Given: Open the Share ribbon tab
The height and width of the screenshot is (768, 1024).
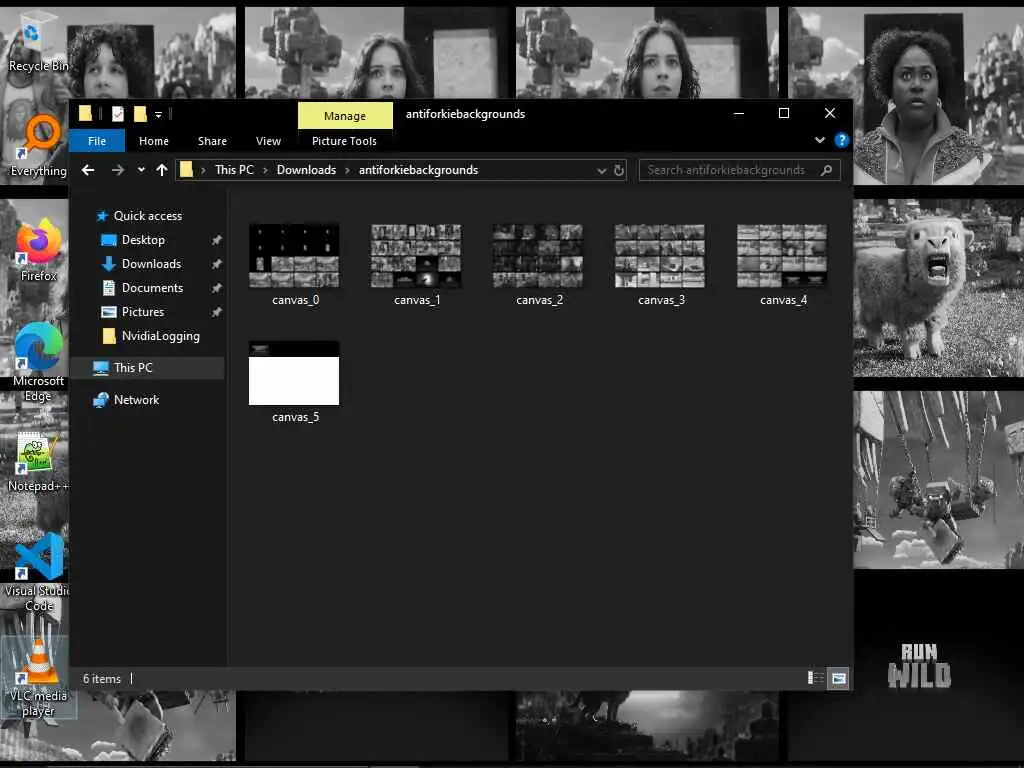Looking at the screenshot, I should click(x=212, y=141).
